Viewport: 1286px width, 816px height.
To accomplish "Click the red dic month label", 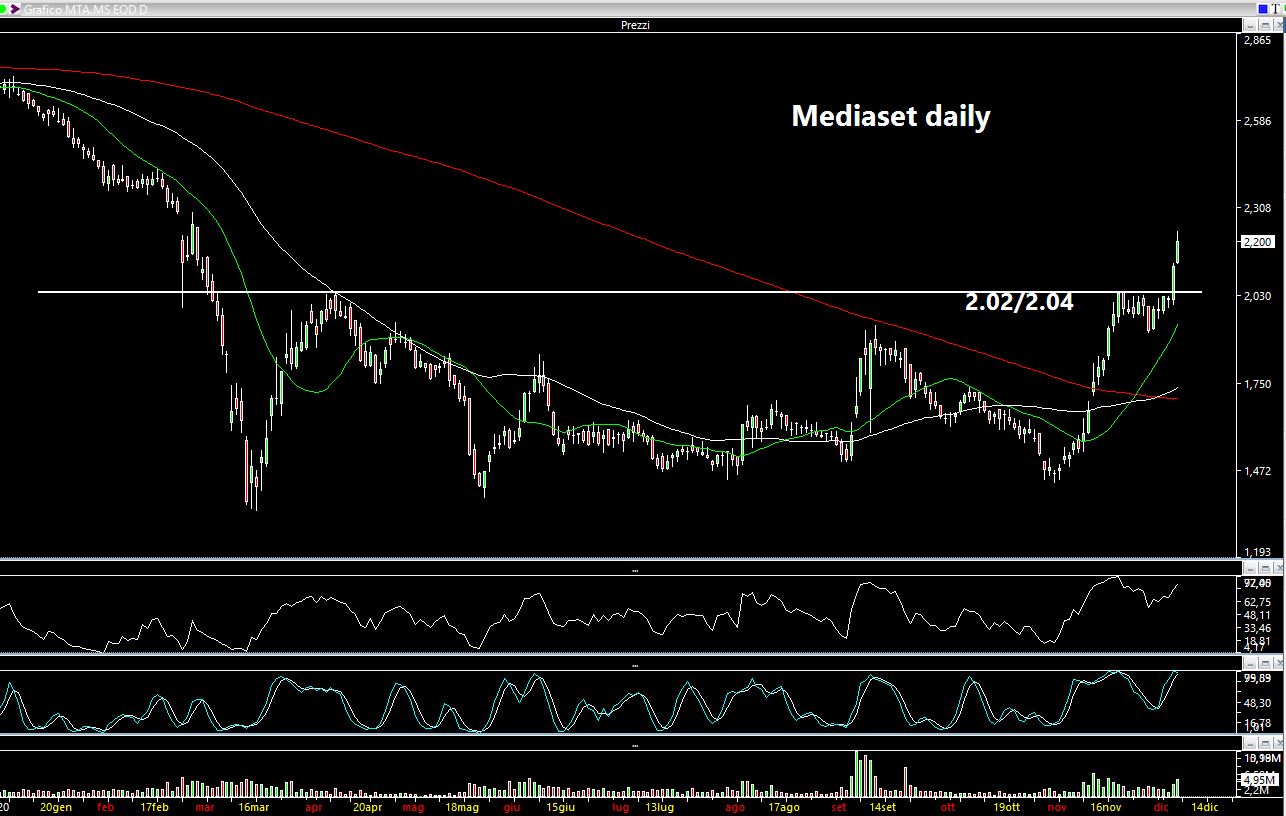I will (1161, 807).
